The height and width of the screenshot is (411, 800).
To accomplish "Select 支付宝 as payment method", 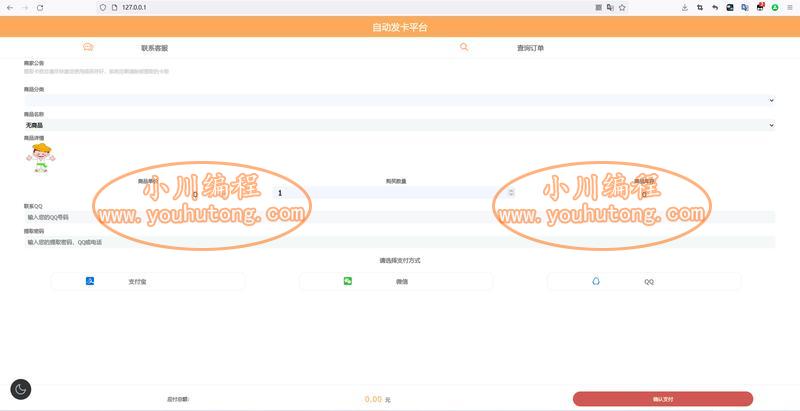I will (x=148, y=281).
